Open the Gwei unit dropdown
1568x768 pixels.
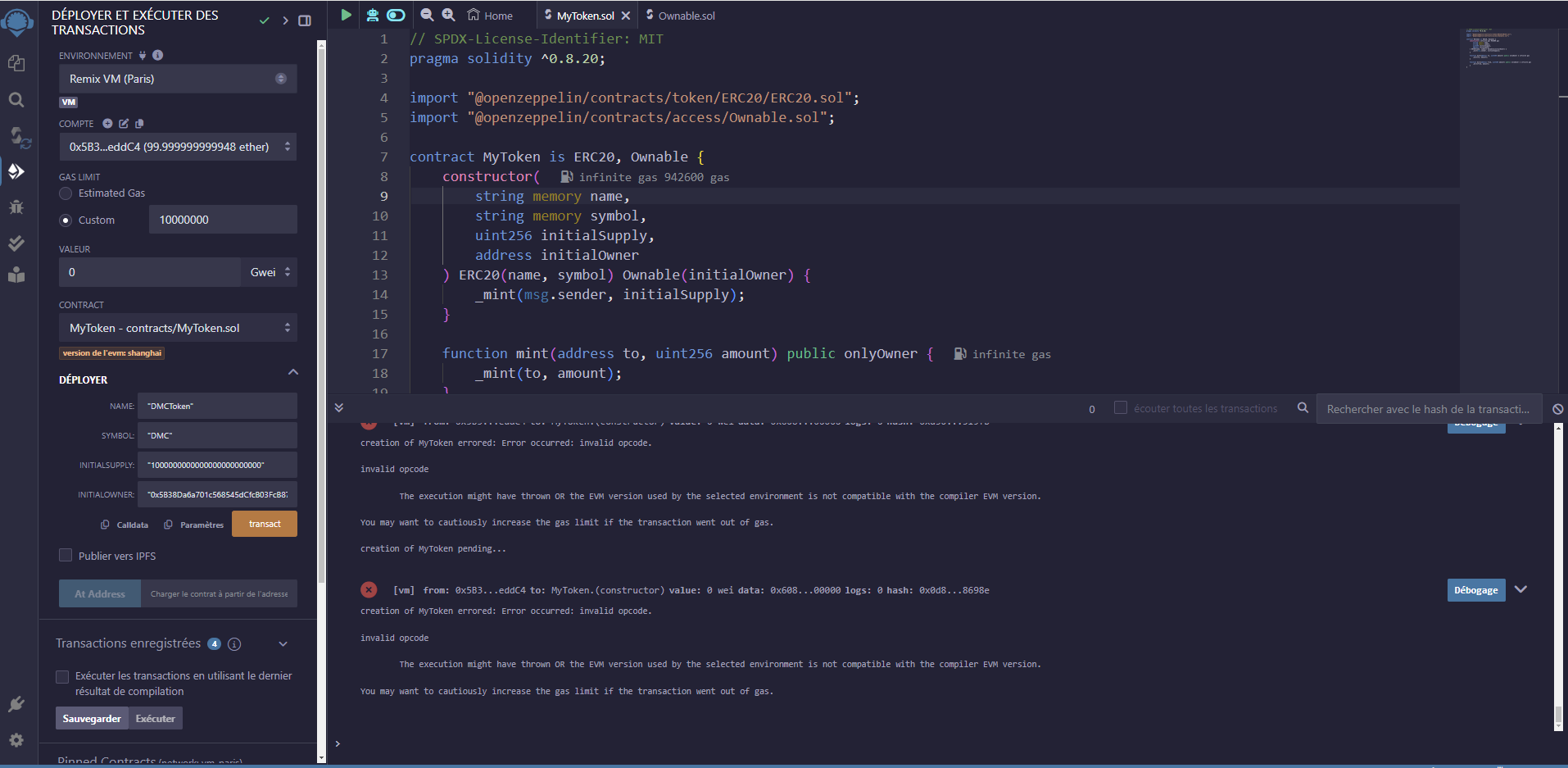pyautogui.click(x=270, y=272)
